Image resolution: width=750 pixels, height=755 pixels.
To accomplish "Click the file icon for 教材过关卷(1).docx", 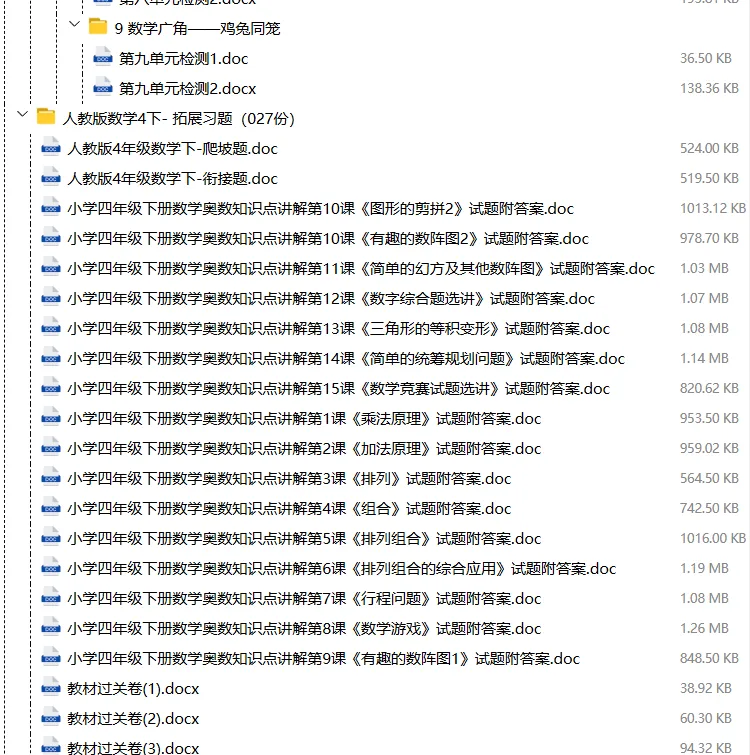I will pyautogui.click(x=51, y=686).
